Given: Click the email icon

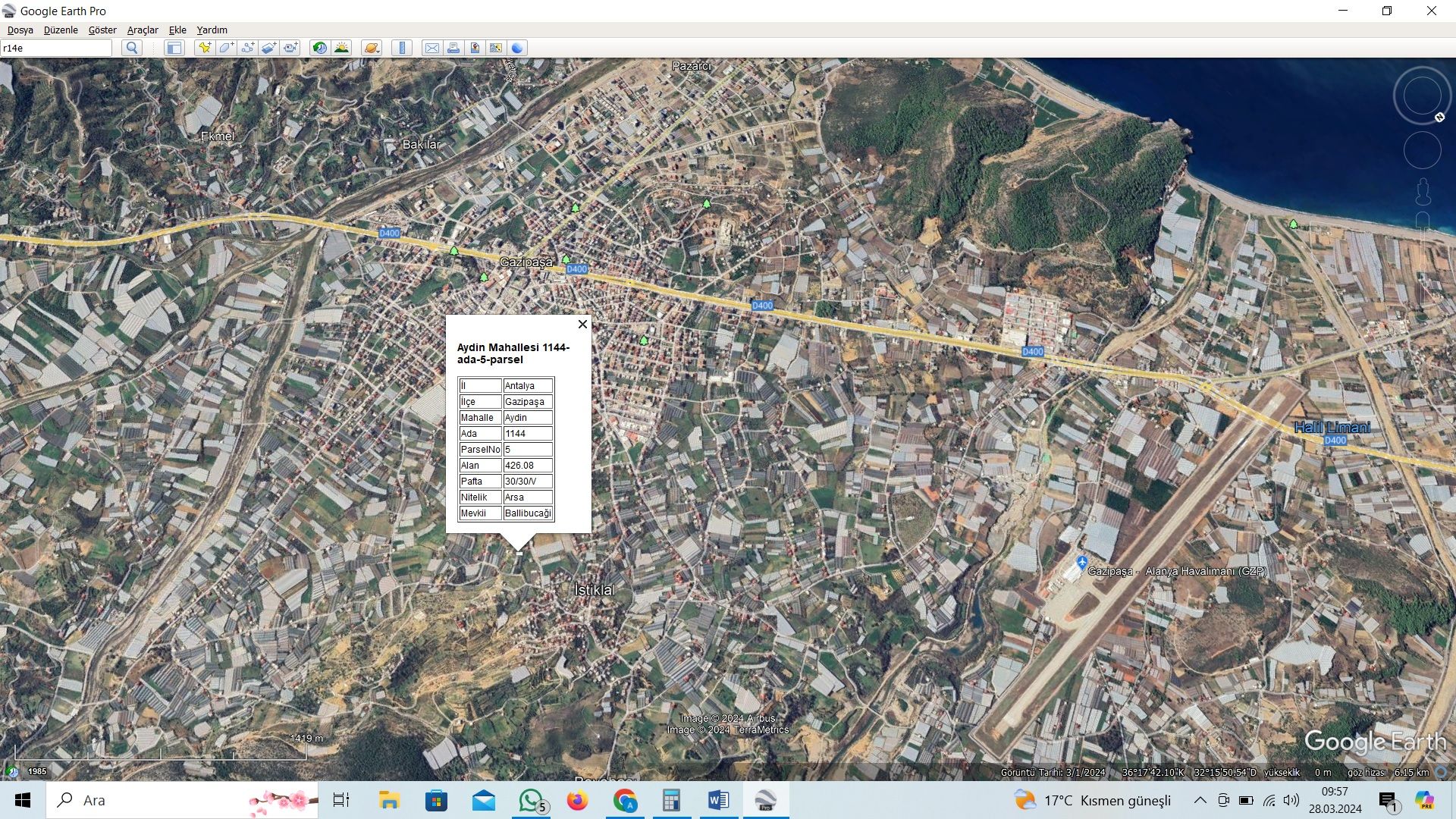Looking at the screenshot, I should [431, 48].
